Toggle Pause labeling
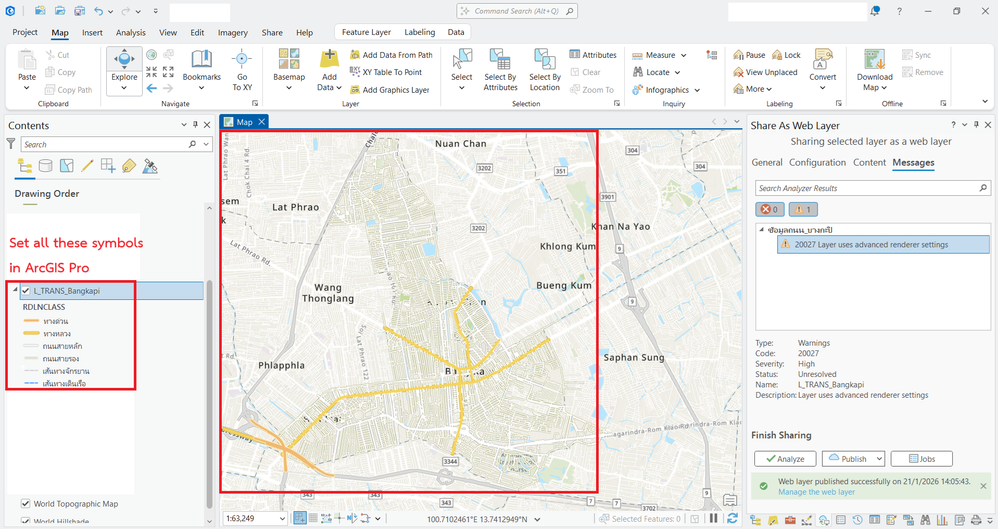The height and width of the screenshot is (529, 998). click(x=749, y=55)
